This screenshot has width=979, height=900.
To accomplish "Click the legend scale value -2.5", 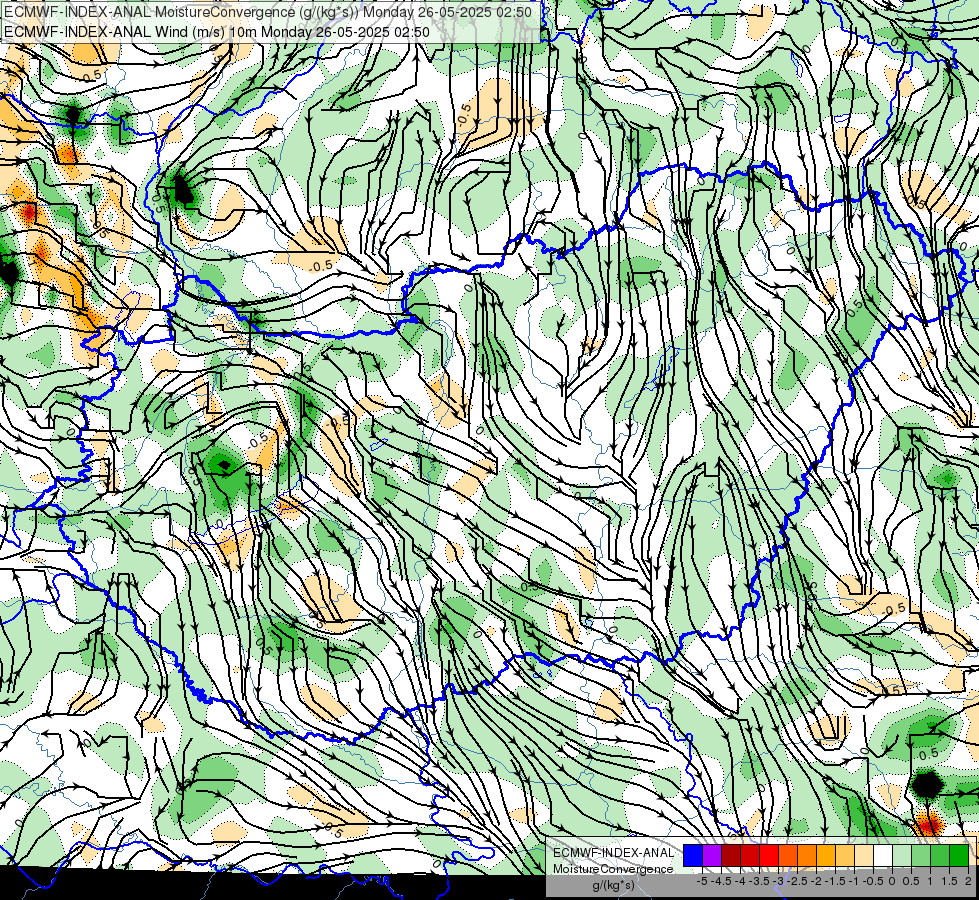I will [x=797, y=881].
